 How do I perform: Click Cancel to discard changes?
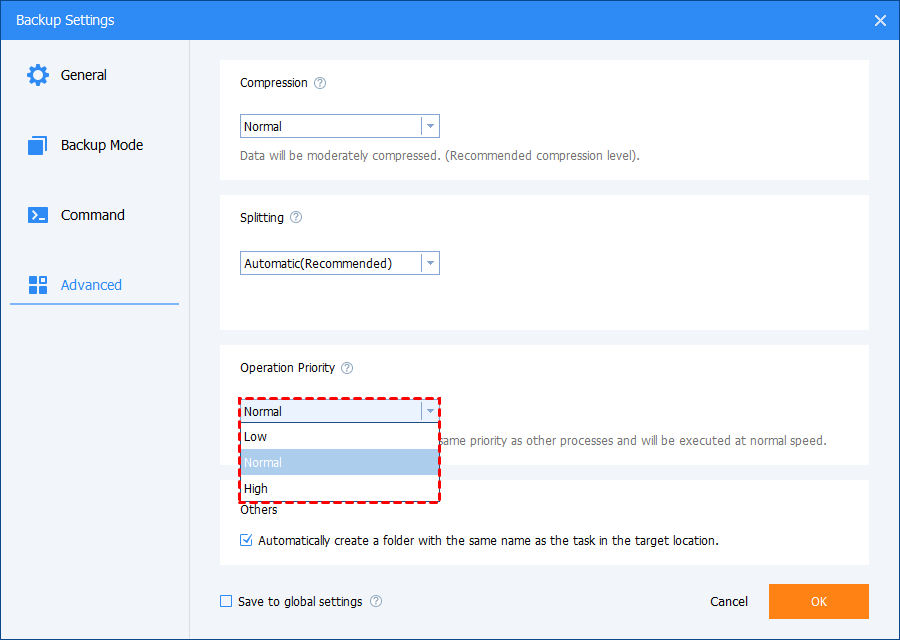[x=729, y=602]
